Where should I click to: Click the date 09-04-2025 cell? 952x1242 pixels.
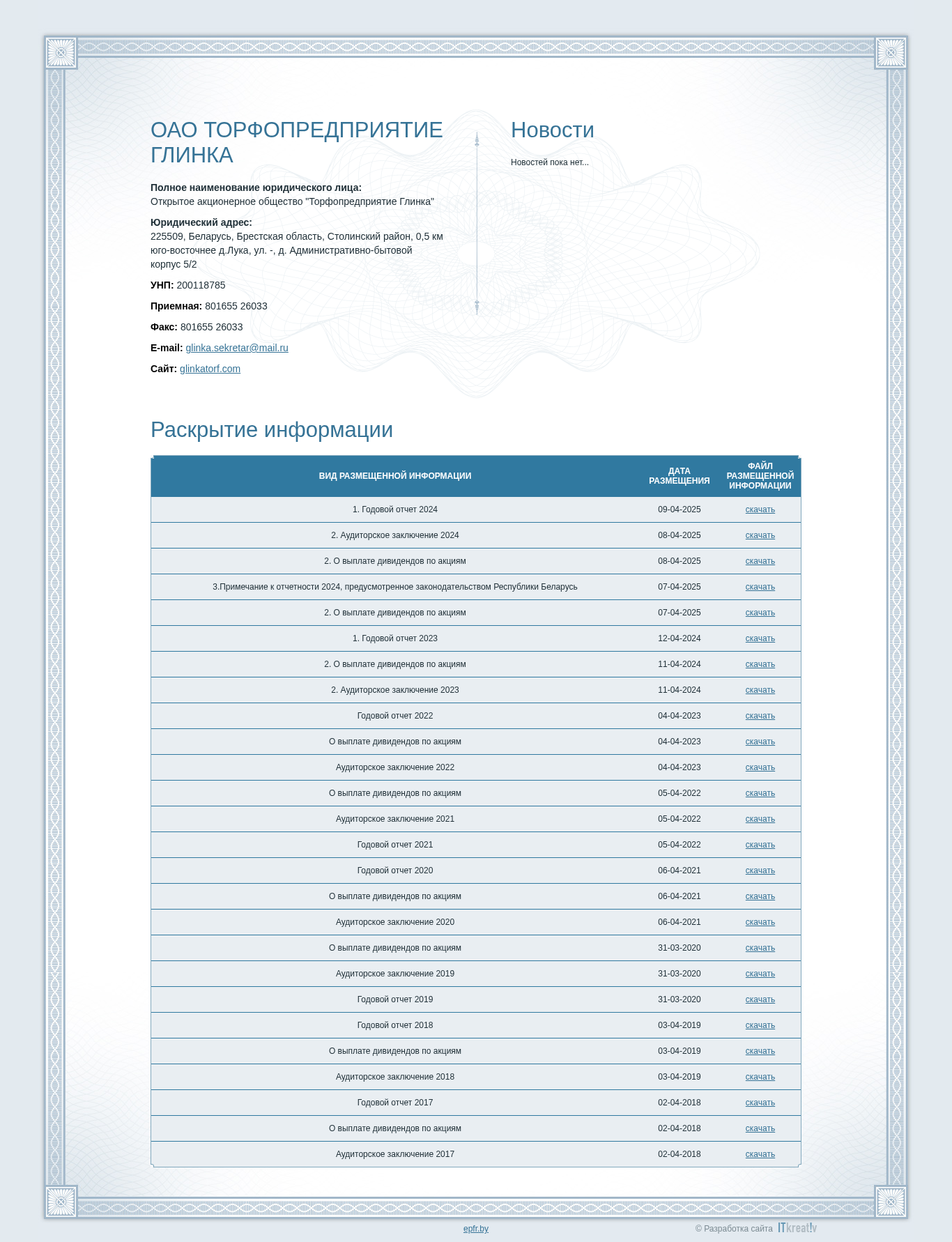(680, 509)
